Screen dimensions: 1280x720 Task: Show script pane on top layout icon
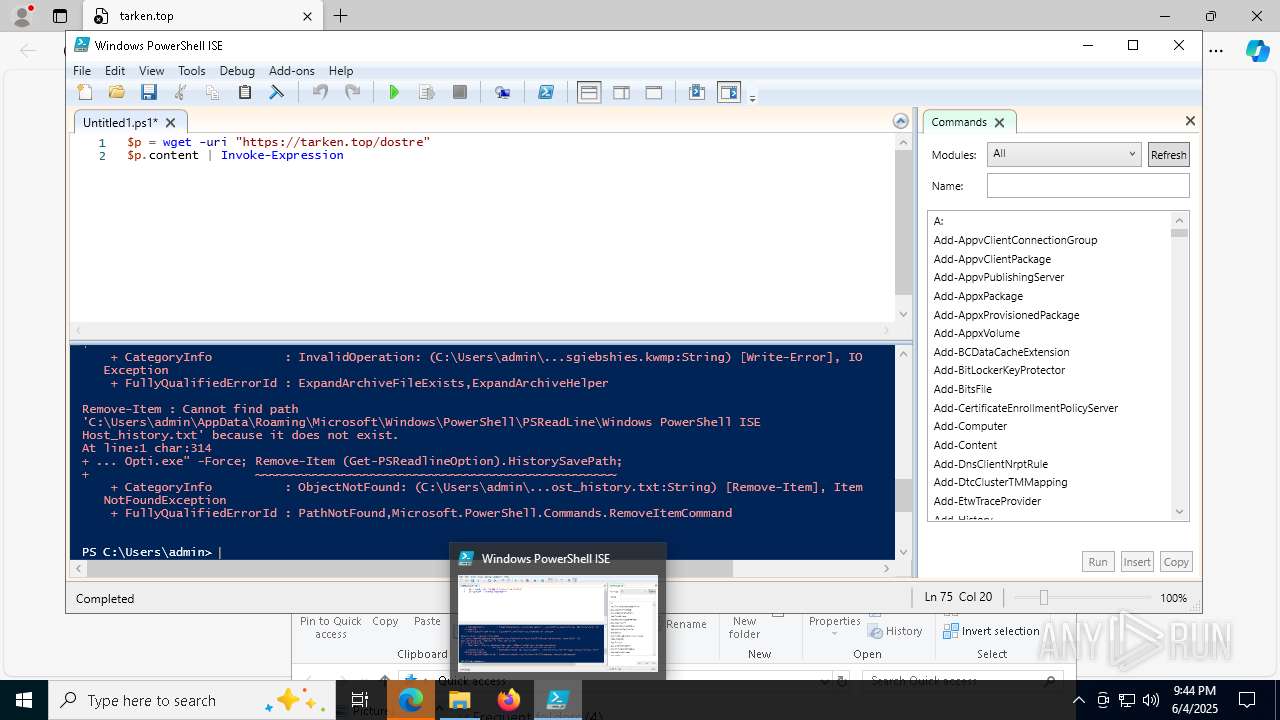pyautogui.click(x=589, y=92)
